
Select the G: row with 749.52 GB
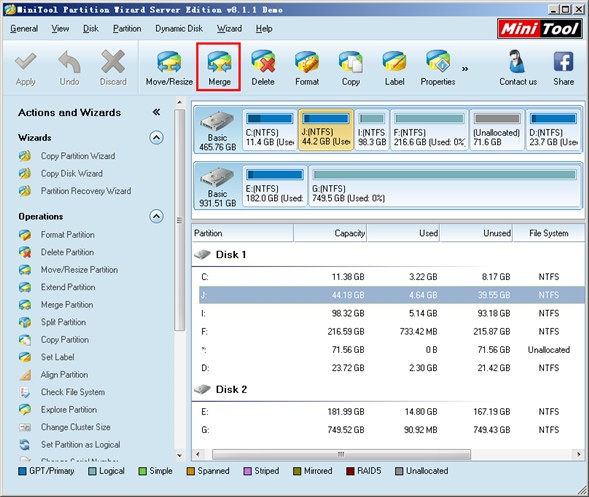[391, 430]
